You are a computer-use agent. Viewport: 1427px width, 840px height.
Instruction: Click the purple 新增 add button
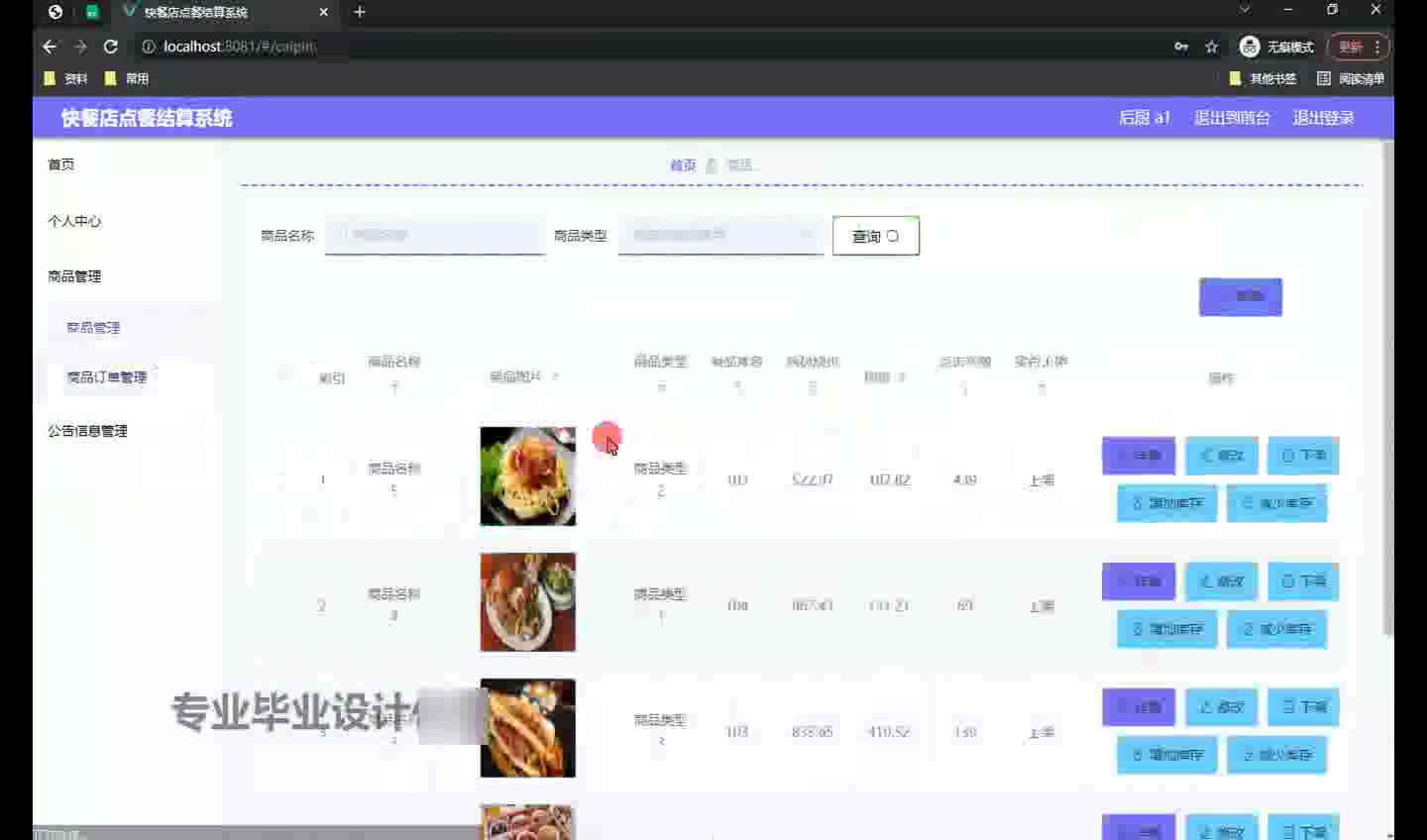(1241, 296)
